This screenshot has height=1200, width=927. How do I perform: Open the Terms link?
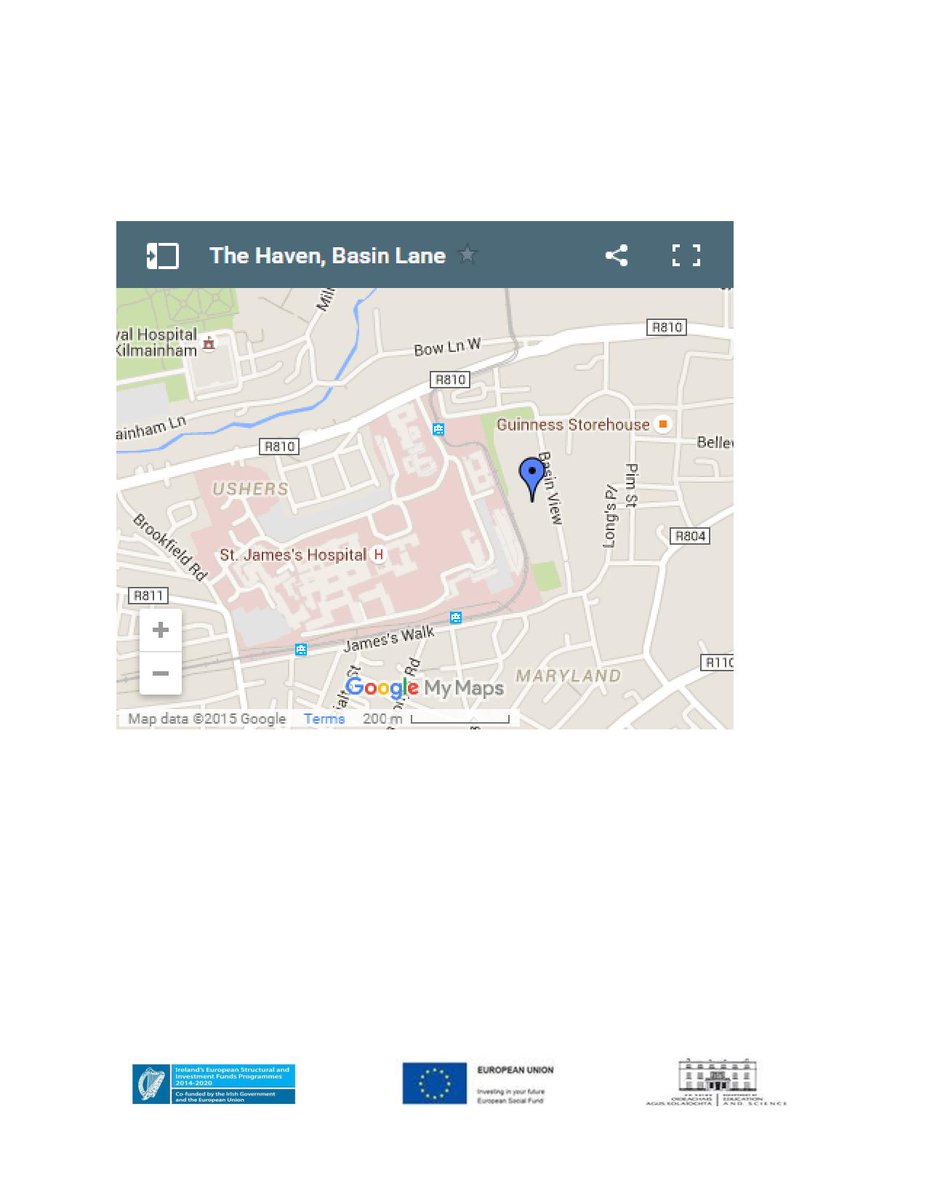pos(324,719)
